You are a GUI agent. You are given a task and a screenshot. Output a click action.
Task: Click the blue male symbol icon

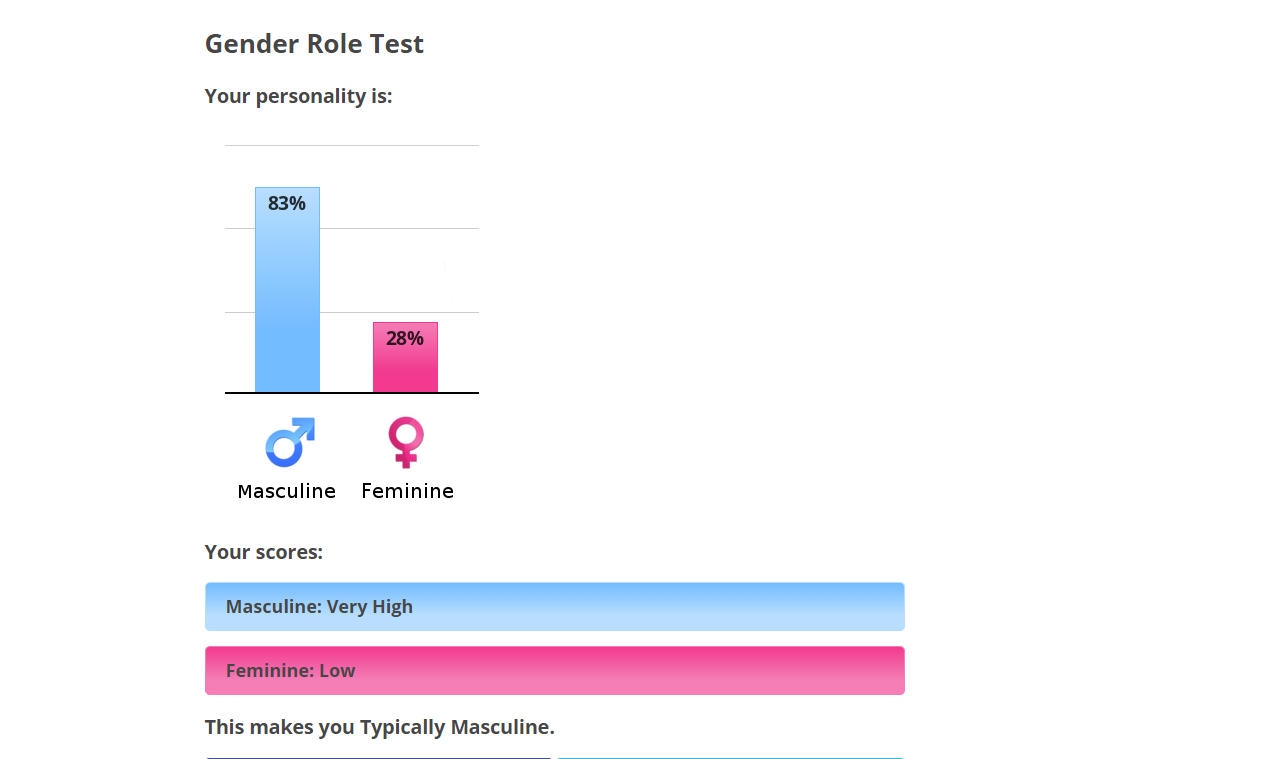click(290, 442)
